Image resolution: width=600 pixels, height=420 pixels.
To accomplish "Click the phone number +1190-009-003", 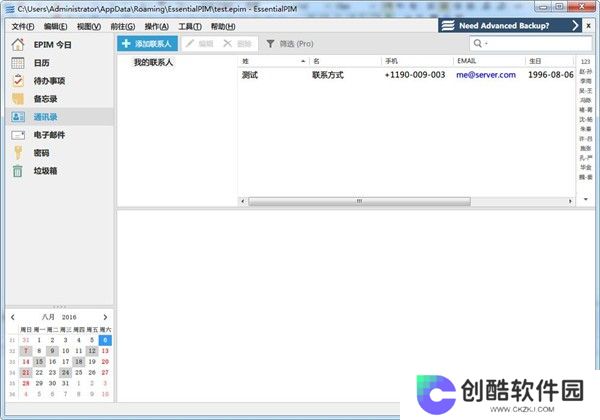I will tap(415, 75).
